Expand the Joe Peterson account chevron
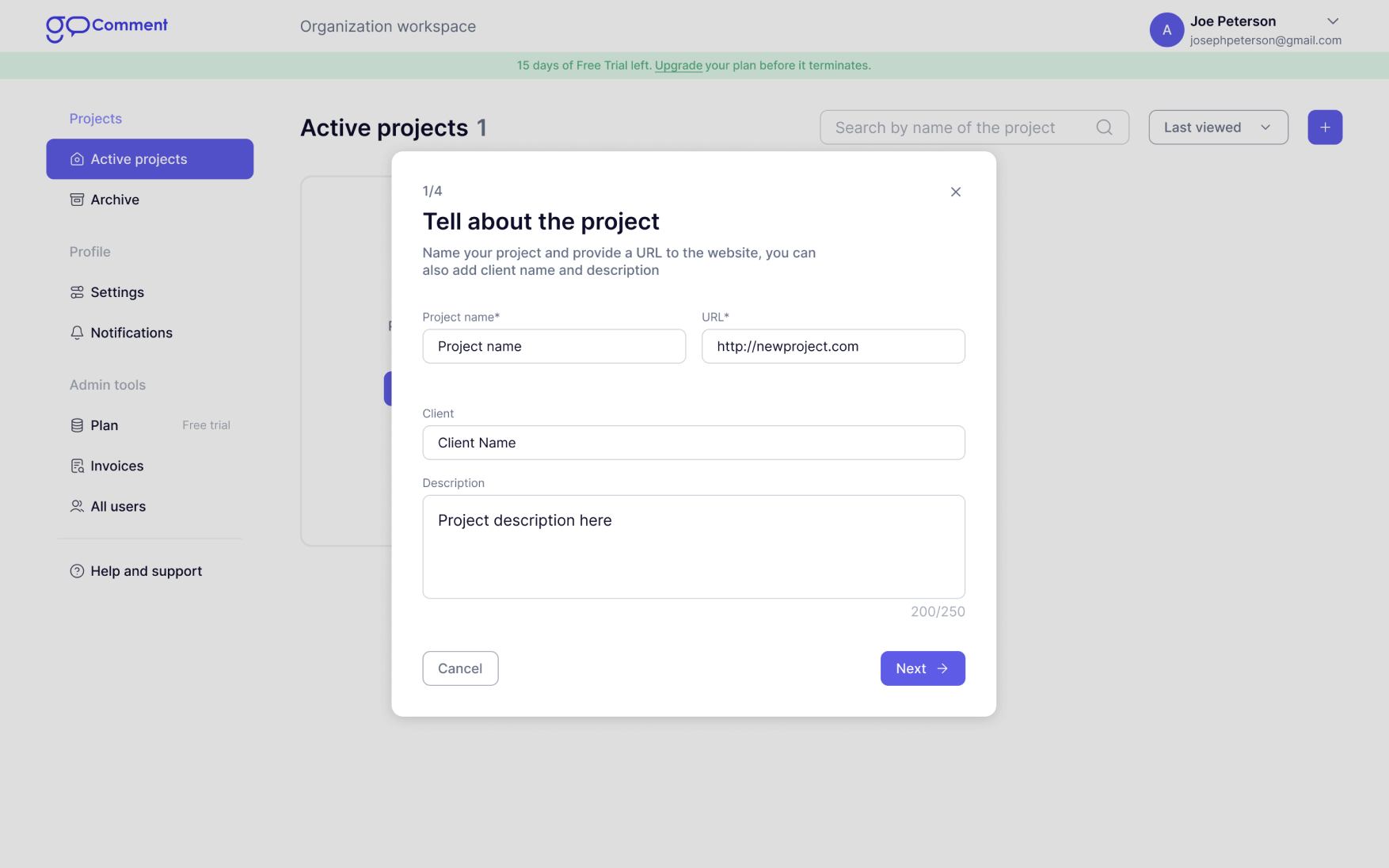The height and width of the screenshot is (868, 1389). coord(1332,21)
